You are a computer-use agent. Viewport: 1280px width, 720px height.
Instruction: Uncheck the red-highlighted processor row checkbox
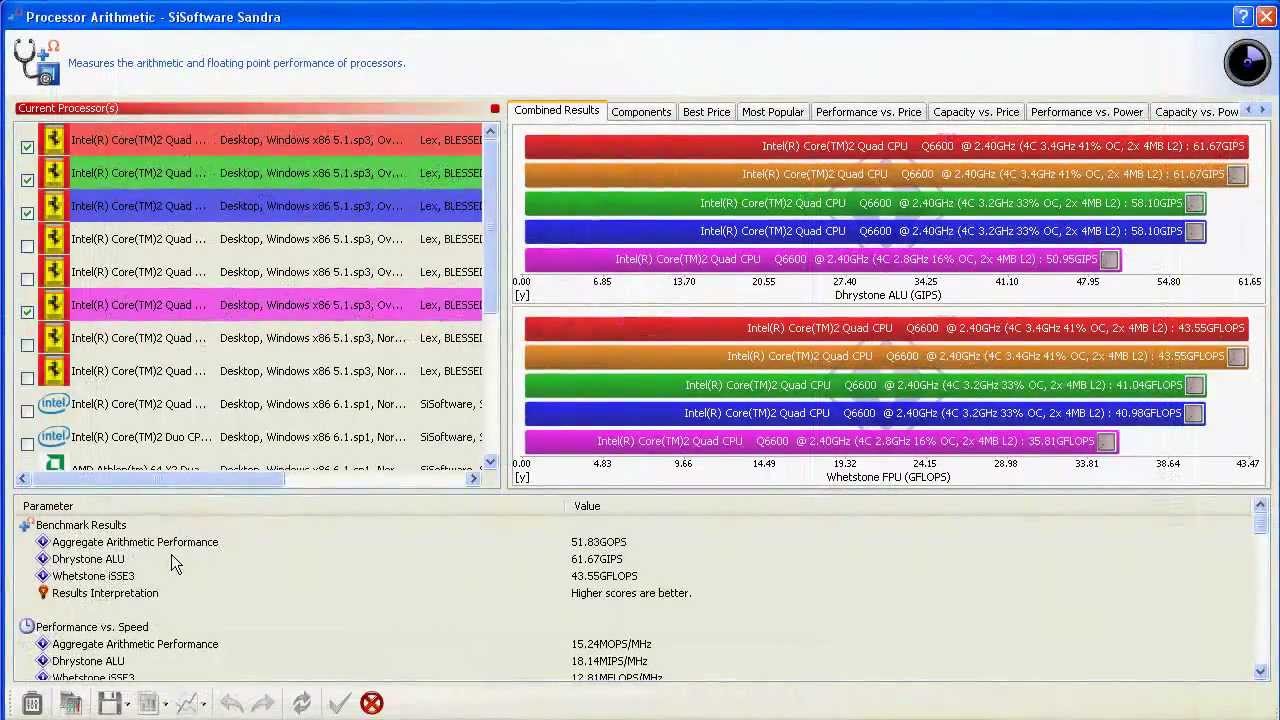click(27, 147)
